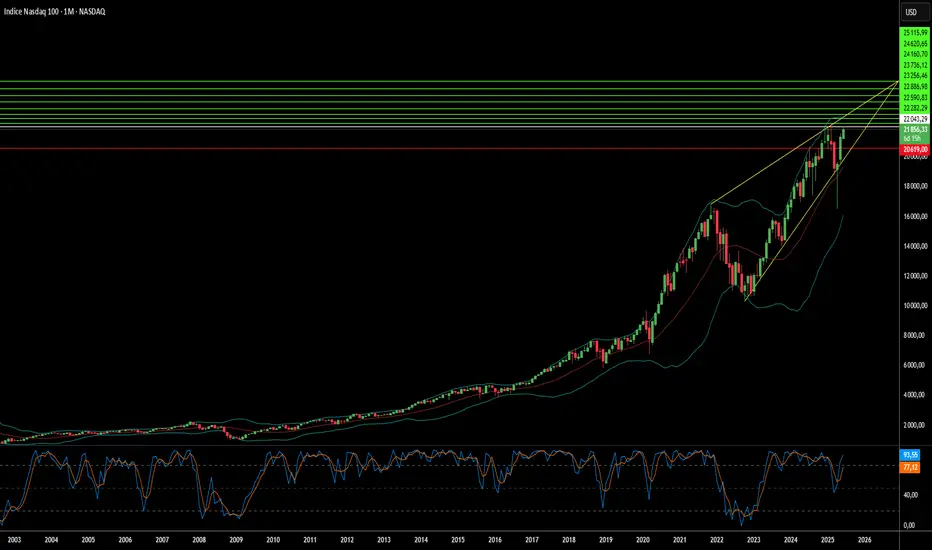Click the 2025 label on time axis
Screen dimensions: 932x550
[x=827, y=540]
